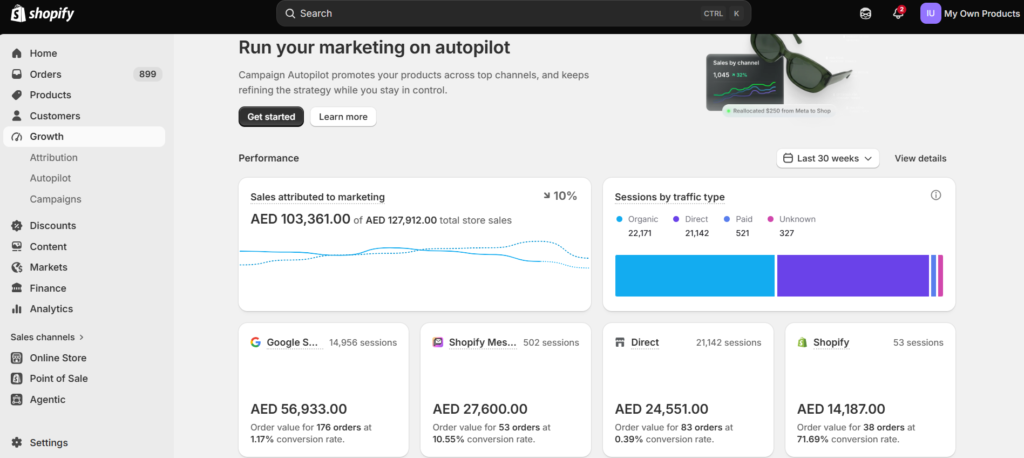Click the Organic legend entry
Viewport: 1024px width, 458px height.
tap(637, 225)
